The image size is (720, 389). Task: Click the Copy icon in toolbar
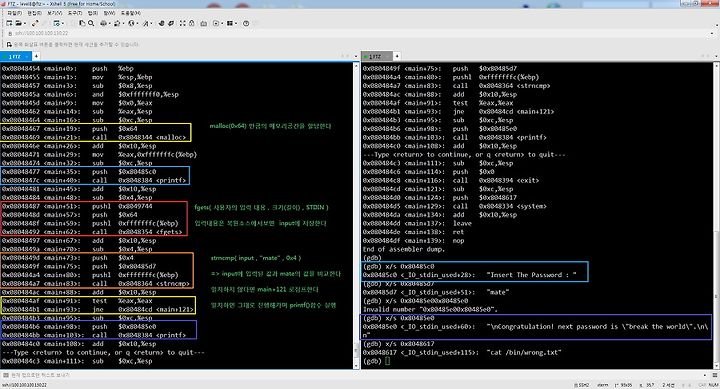(x=82, y=23)
